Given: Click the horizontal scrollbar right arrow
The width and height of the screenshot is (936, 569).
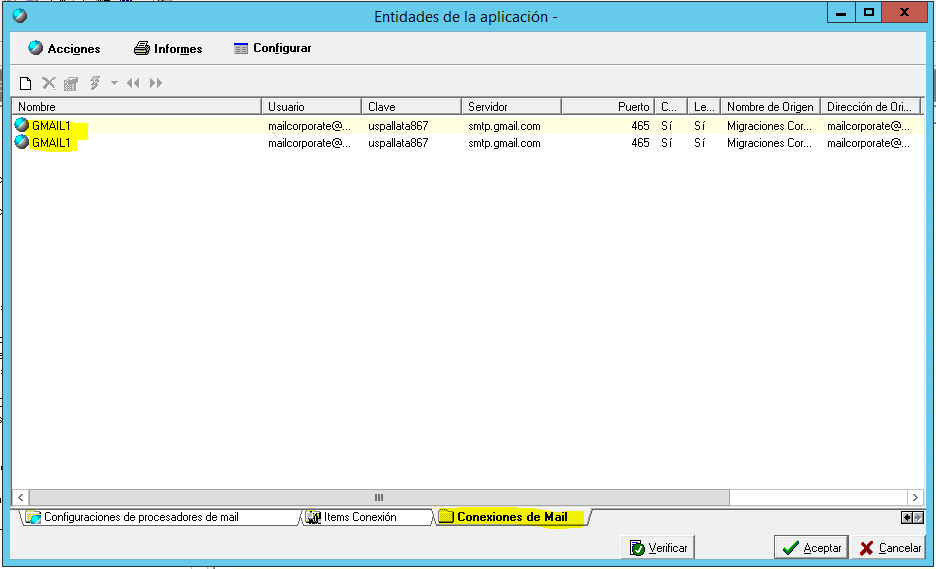Looking at the screenshot, I should (915, 497).
